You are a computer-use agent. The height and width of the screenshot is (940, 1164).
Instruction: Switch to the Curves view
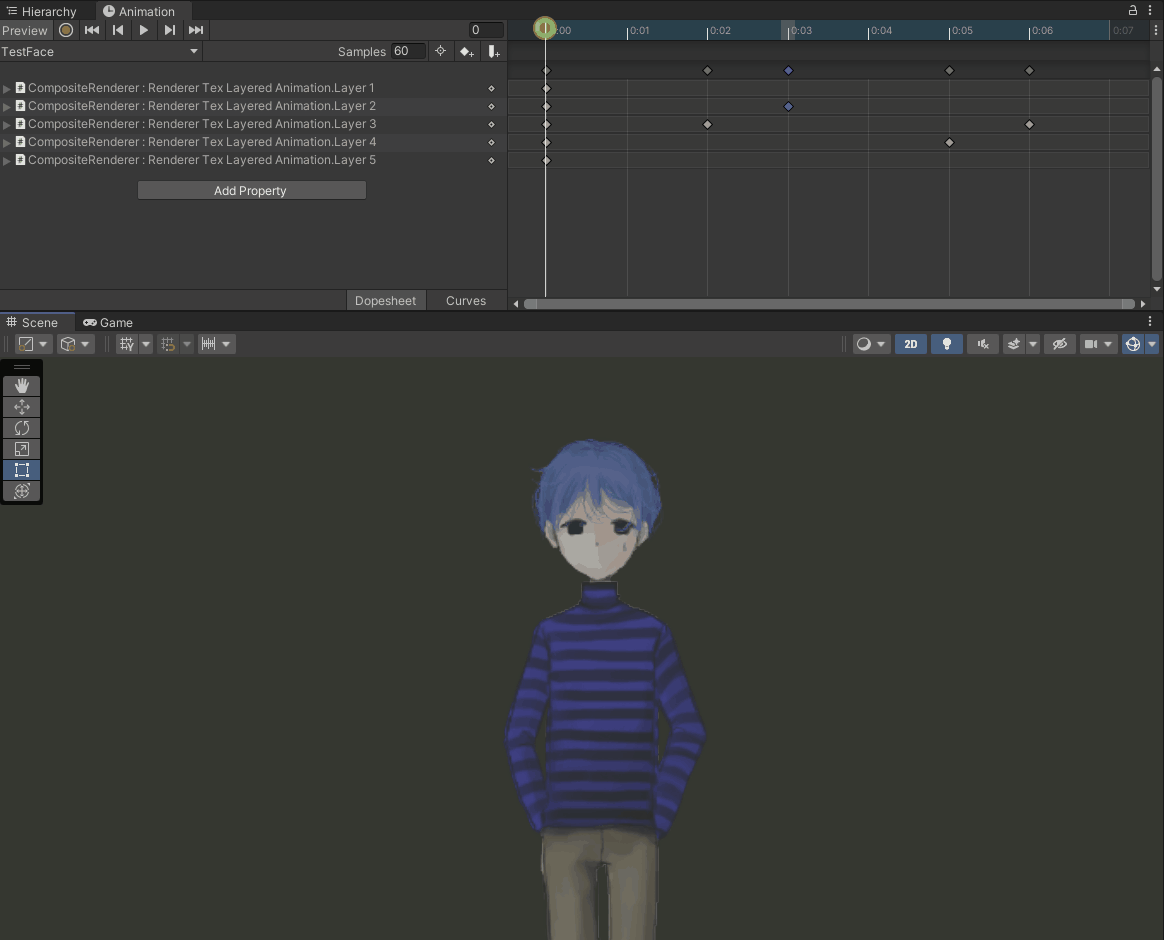pos(465,300)
